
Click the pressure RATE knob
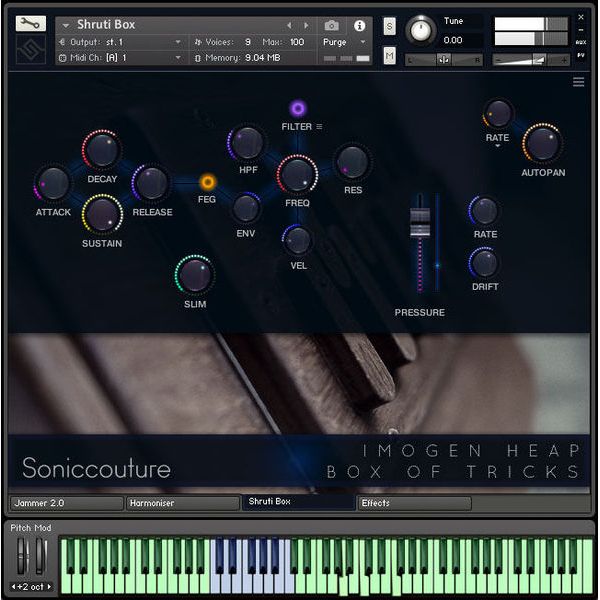tap(485, 211)
